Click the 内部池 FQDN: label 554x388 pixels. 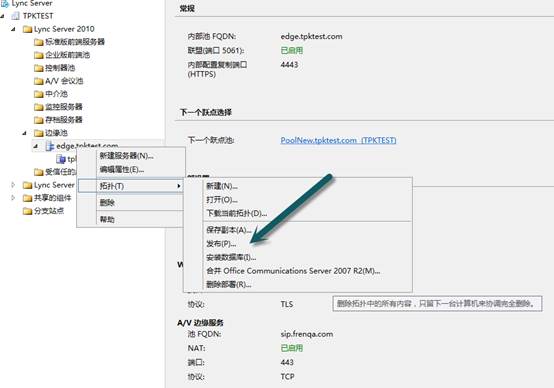click(x=212, y=36)
